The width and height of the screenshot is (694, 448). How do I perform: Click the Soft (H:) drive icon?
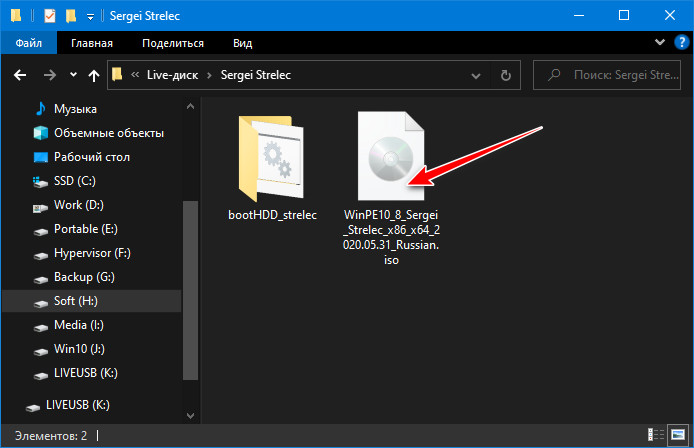point(41,303)
